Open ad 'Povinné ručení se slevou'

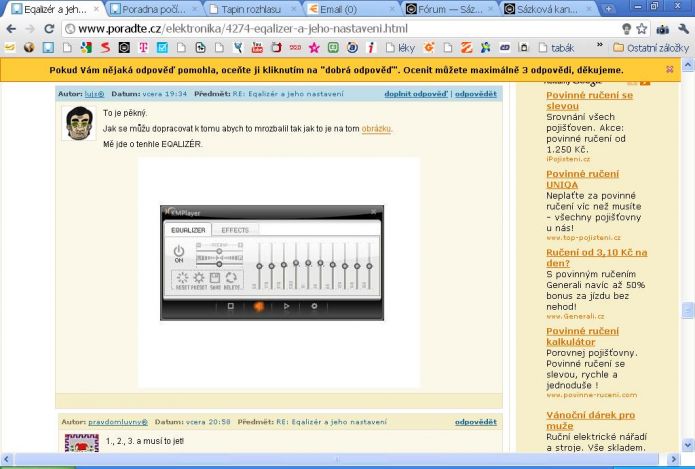(589, 101)
